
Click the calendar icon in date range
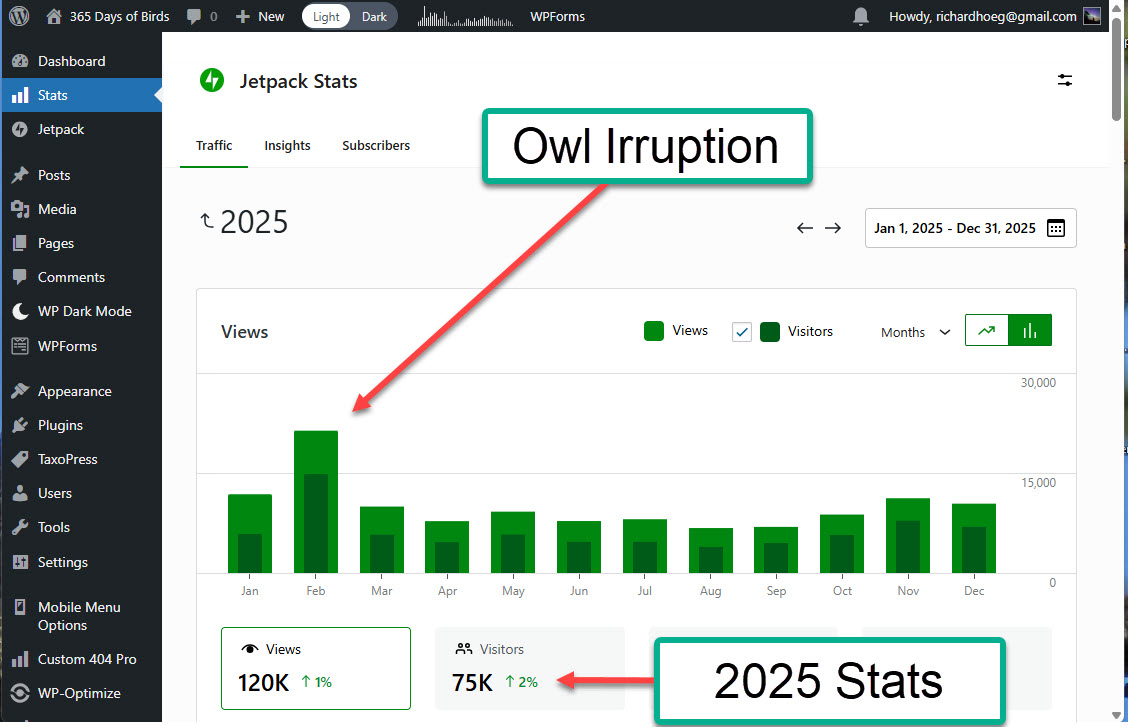[1056, 228]
